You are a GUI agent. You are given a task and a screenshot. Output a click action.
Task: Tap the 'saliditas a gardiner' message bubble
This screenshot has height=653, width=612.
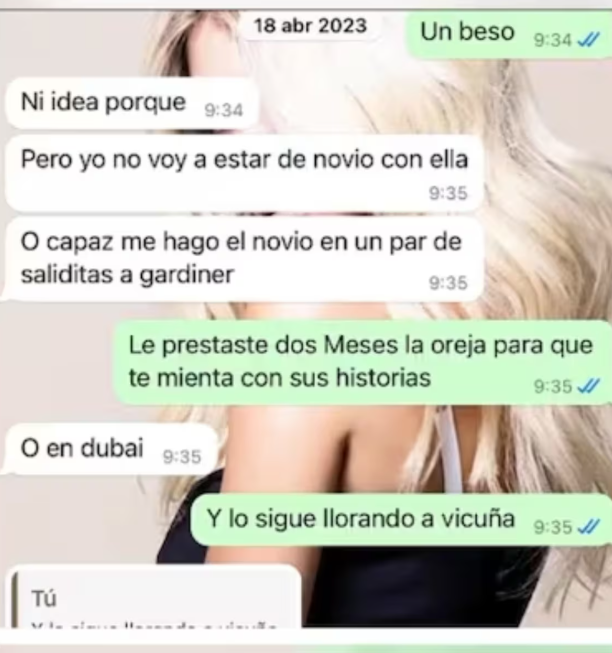tap(242, 259)
